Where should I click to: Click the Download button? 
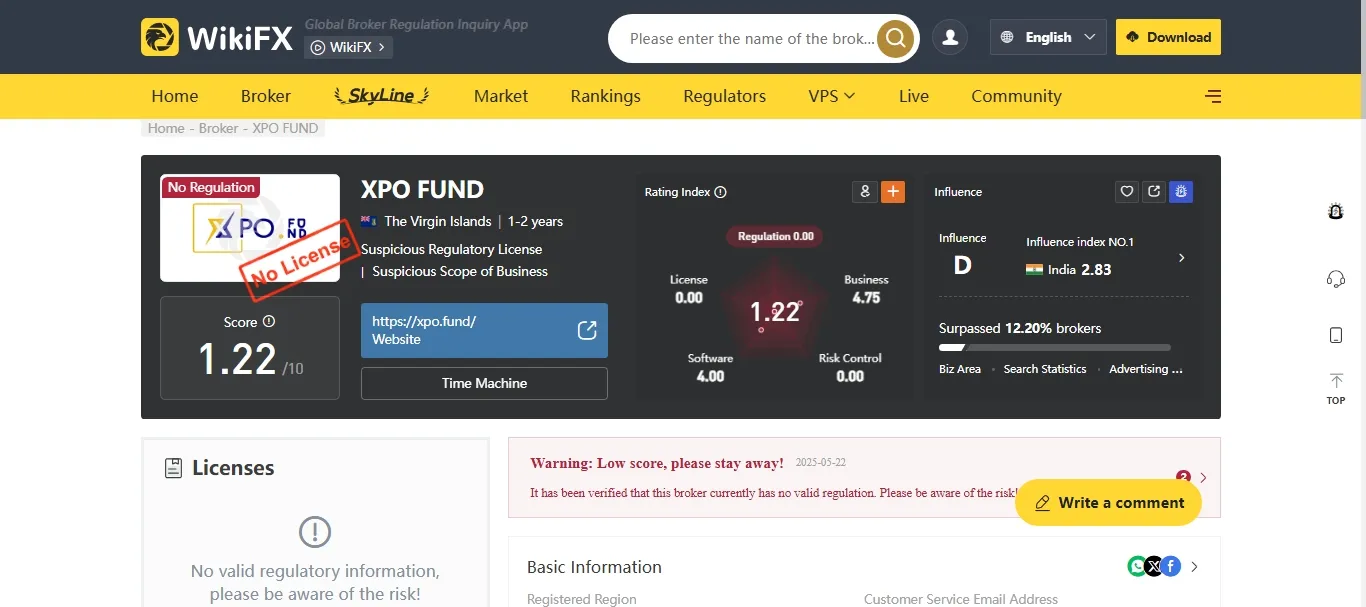coord(1168,37)
